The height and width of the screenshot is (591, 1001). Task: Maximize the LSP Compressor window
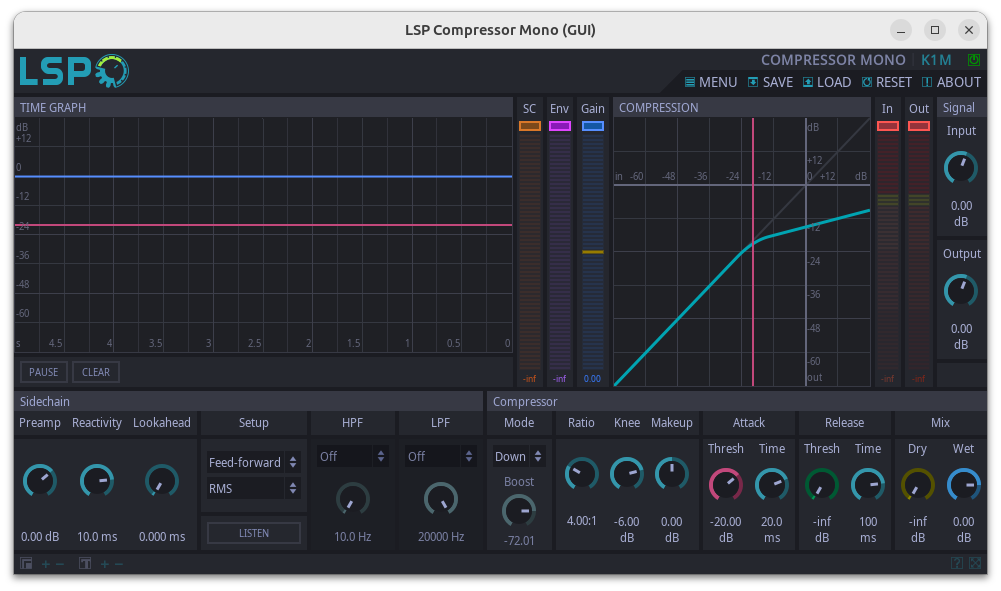[x=935, y=30]
